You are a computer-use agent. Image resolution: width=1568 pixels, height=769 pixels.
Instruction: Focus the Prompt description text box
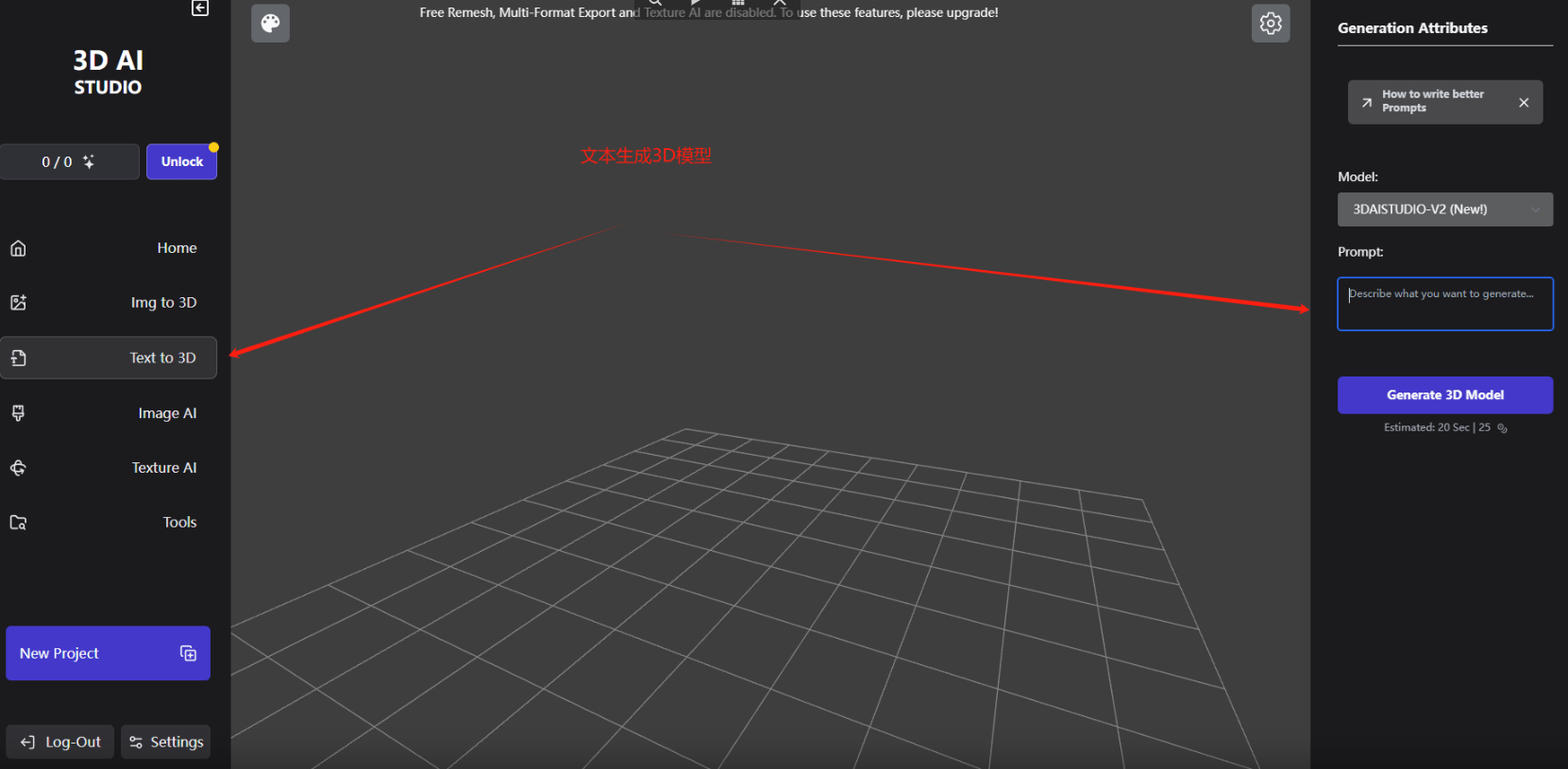(1444, 304)
